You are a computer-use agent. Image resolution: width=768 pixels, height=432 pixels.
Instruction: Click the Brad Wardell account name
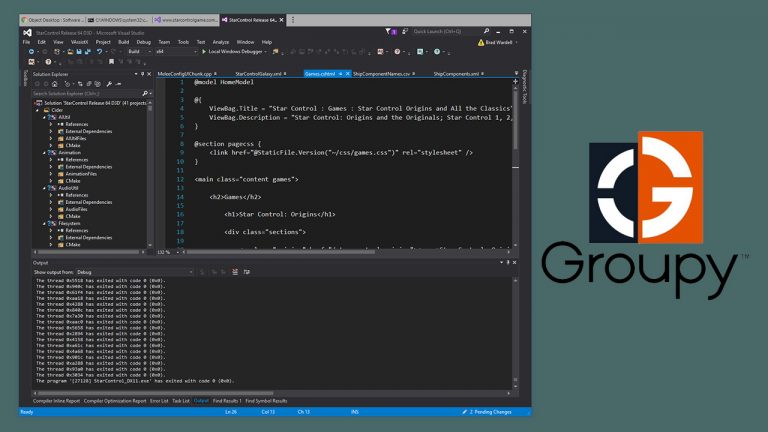click(x=499, y=43)
